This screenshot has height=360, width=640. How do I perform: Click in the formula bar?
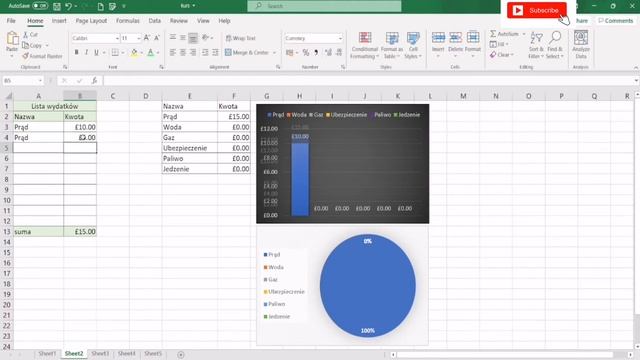coord(369,81)
